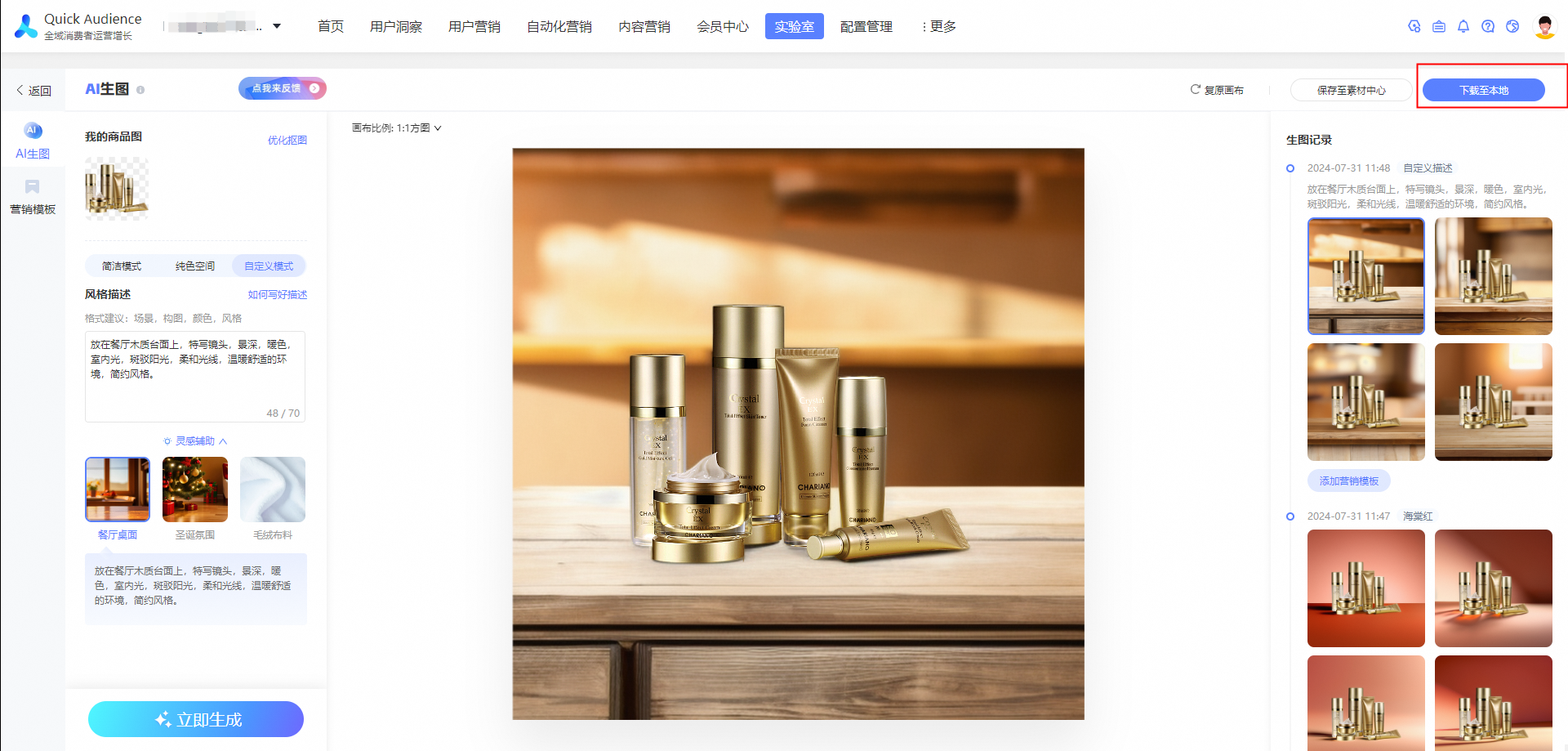Click the 下载至本地 button

coord(1484,90)
